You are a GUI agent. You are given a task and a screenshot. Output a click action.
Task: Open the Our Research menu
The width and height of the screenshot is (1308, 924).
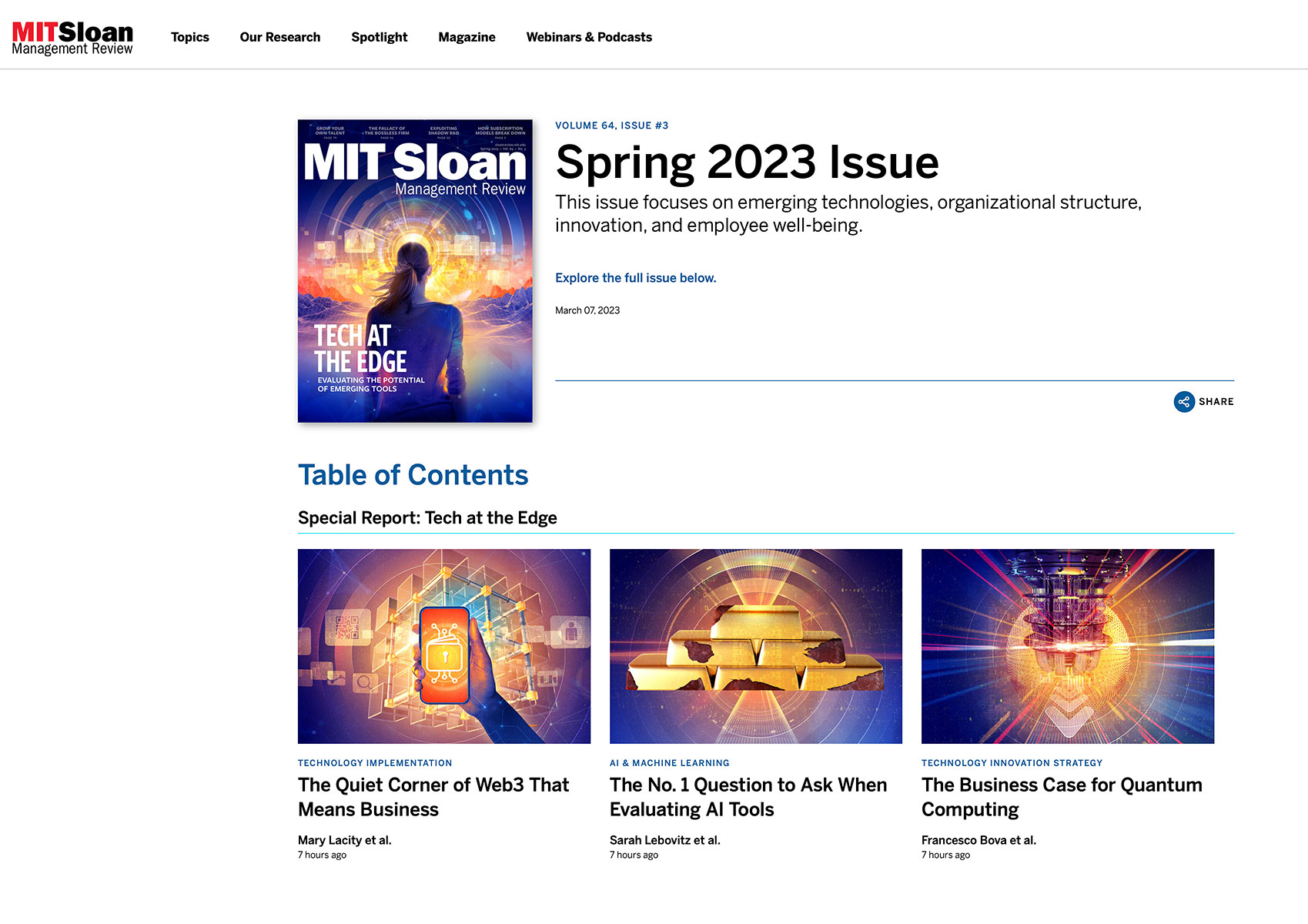[280, 37]
